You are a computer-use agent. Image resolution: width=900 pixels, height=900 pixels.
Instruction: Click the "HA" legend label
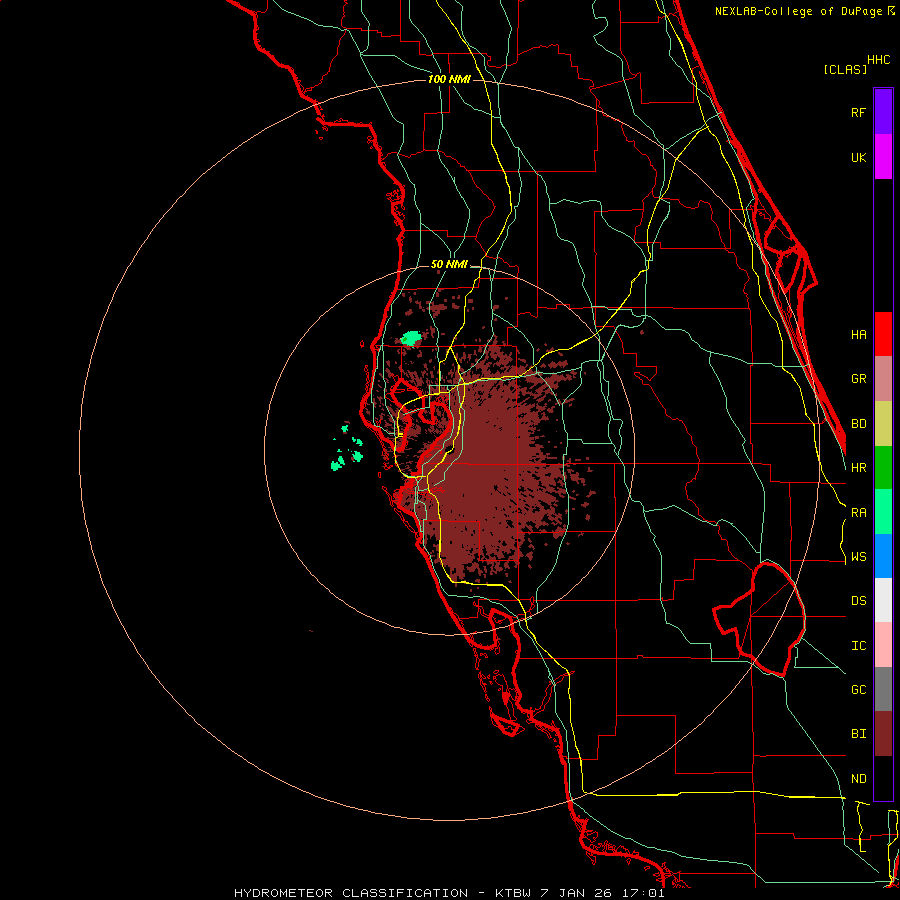click(x=858, y=334)
